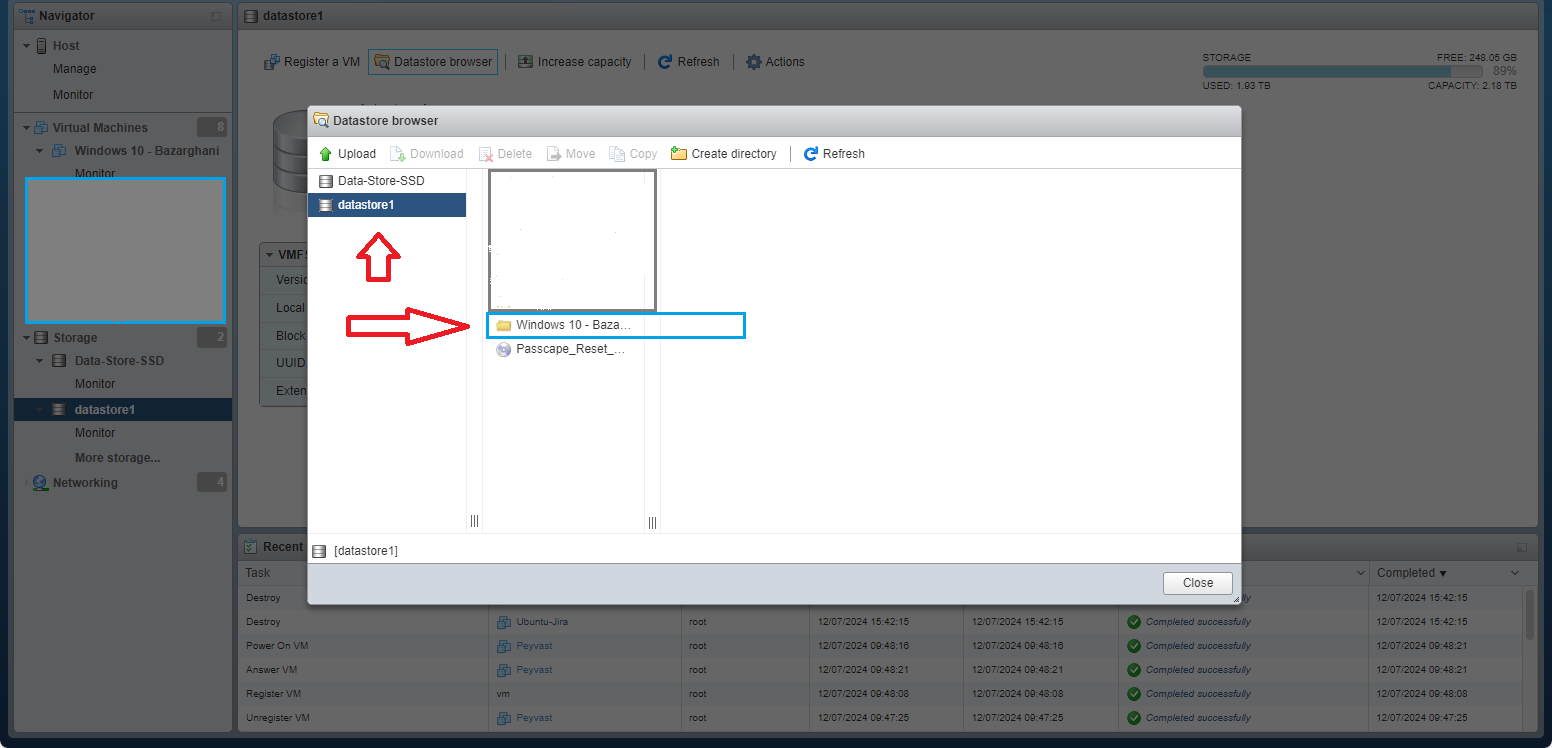Click the Virtual Machines icon in Navigator
The width and height of the screenshot is (1552, 748).
[41, 128]
